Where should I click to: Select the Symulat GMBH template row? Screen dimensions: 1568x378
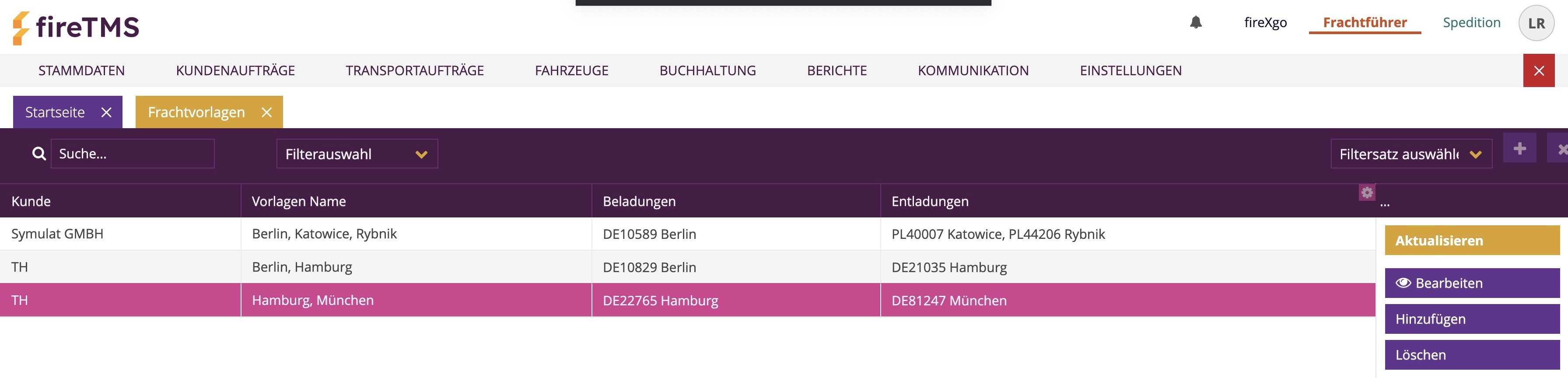687,234
